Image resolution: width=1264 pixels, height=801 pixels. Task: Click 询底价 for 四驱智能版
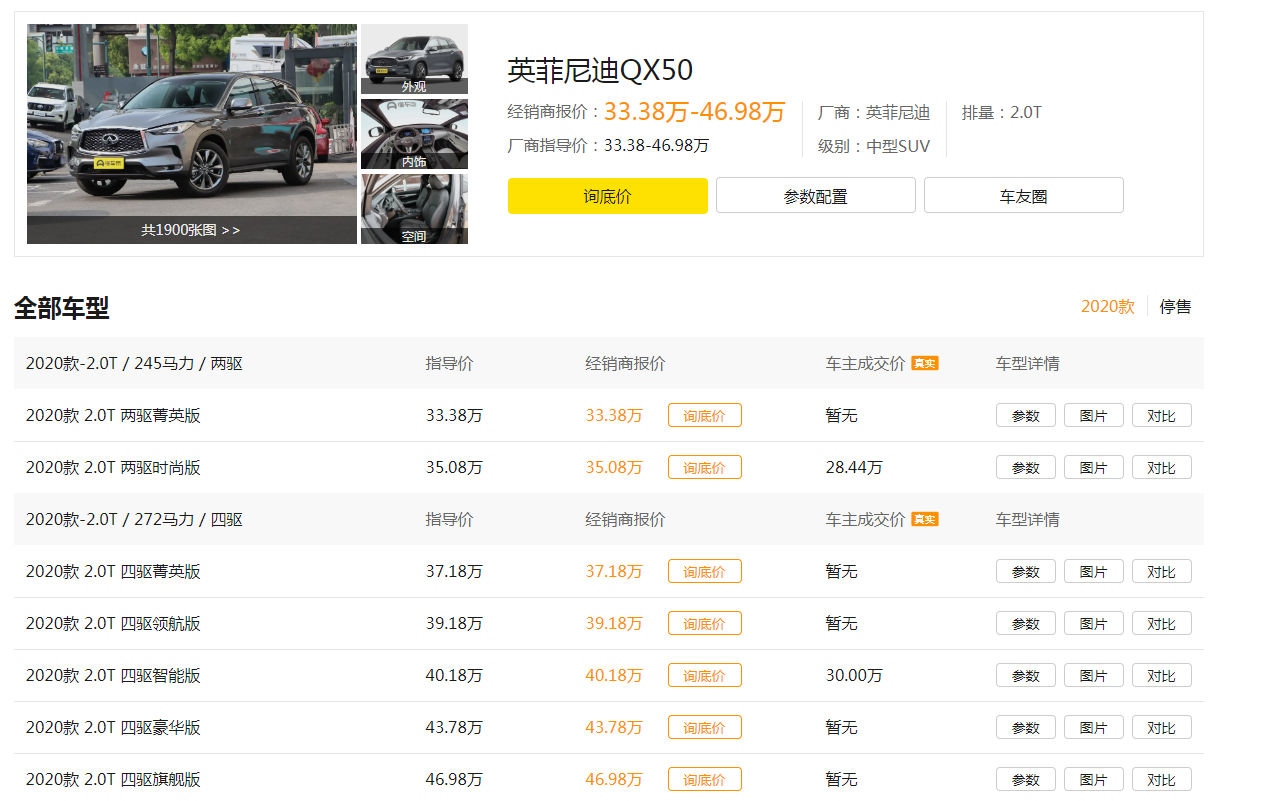705,676
